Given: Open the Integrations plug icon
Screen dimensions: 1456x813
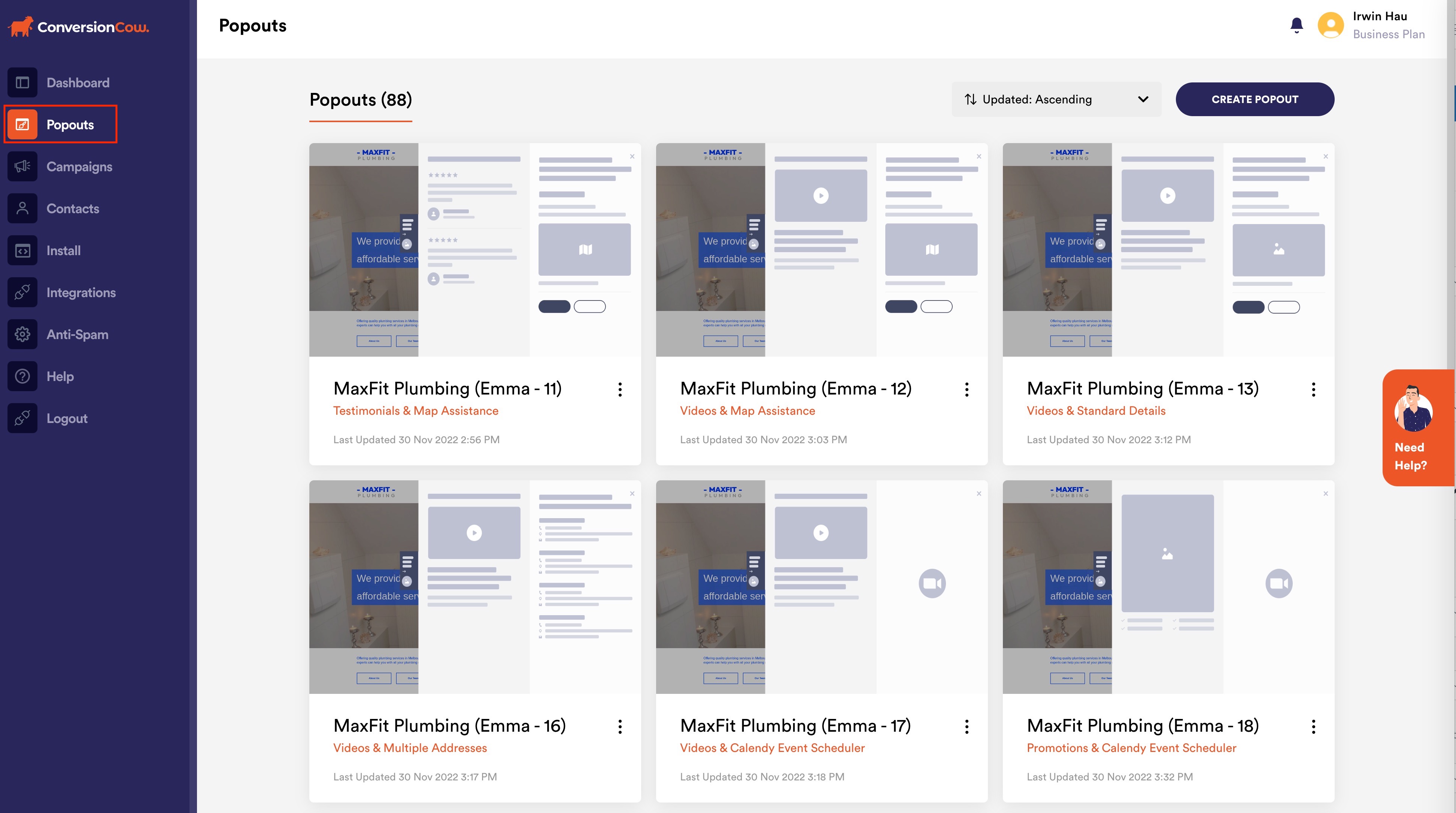Looking at the screenshot, I should click(x=22, y=292).
